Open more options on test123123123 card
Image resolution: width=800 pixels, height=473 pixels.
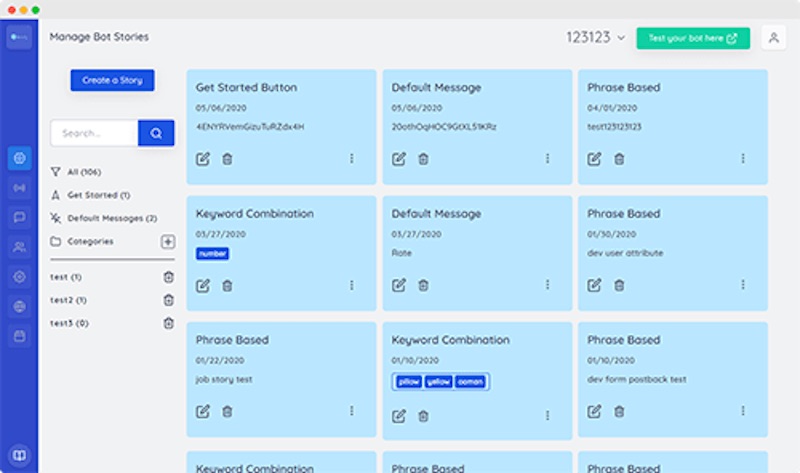743,159
